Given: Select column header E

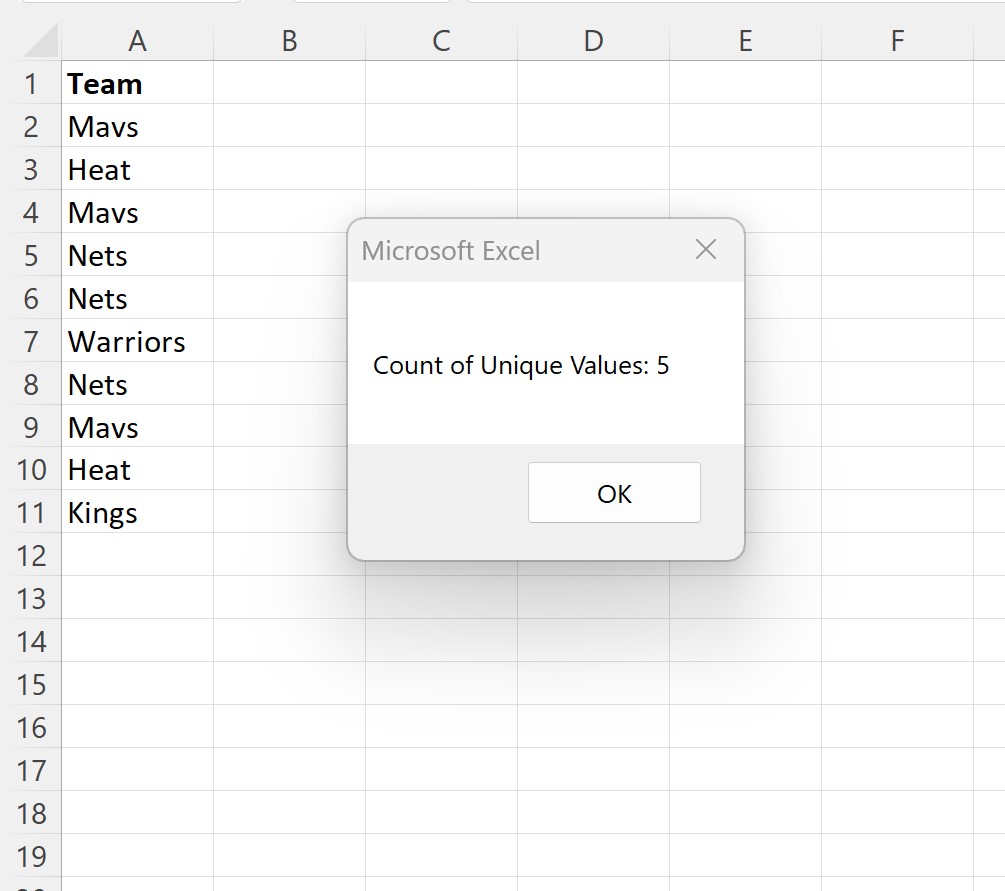Looking at the screenshot, I should (x=745, y=42).
